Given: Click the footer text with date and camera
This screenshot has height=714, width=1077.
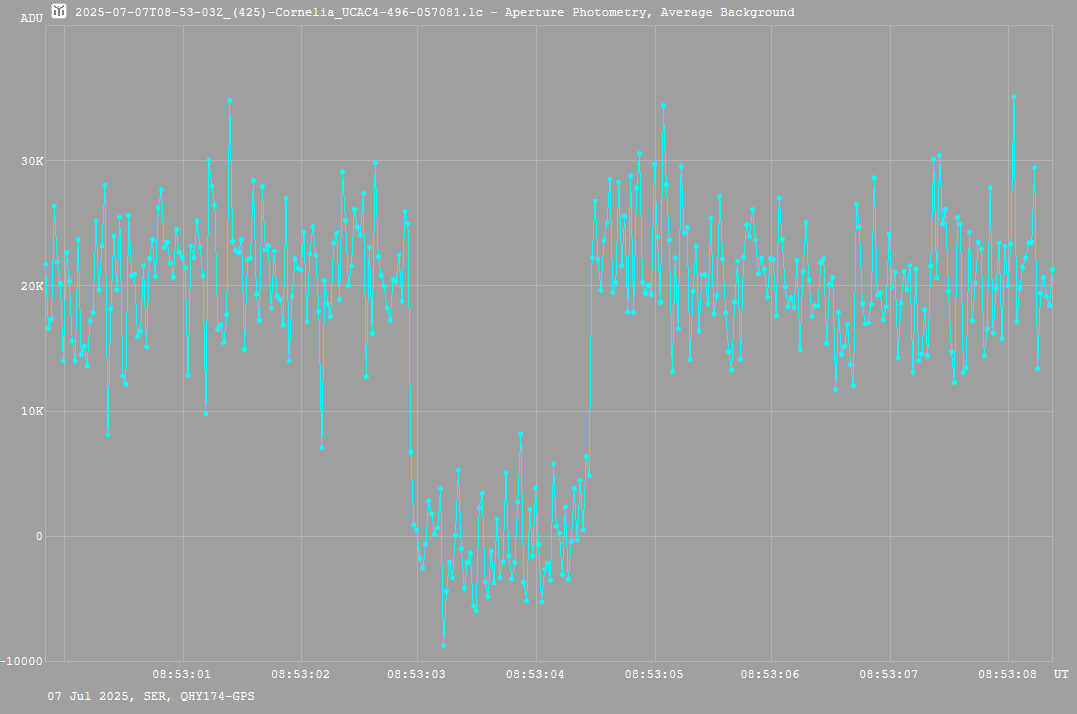Looking at the screenshot, I should click(x=150, y=695).
